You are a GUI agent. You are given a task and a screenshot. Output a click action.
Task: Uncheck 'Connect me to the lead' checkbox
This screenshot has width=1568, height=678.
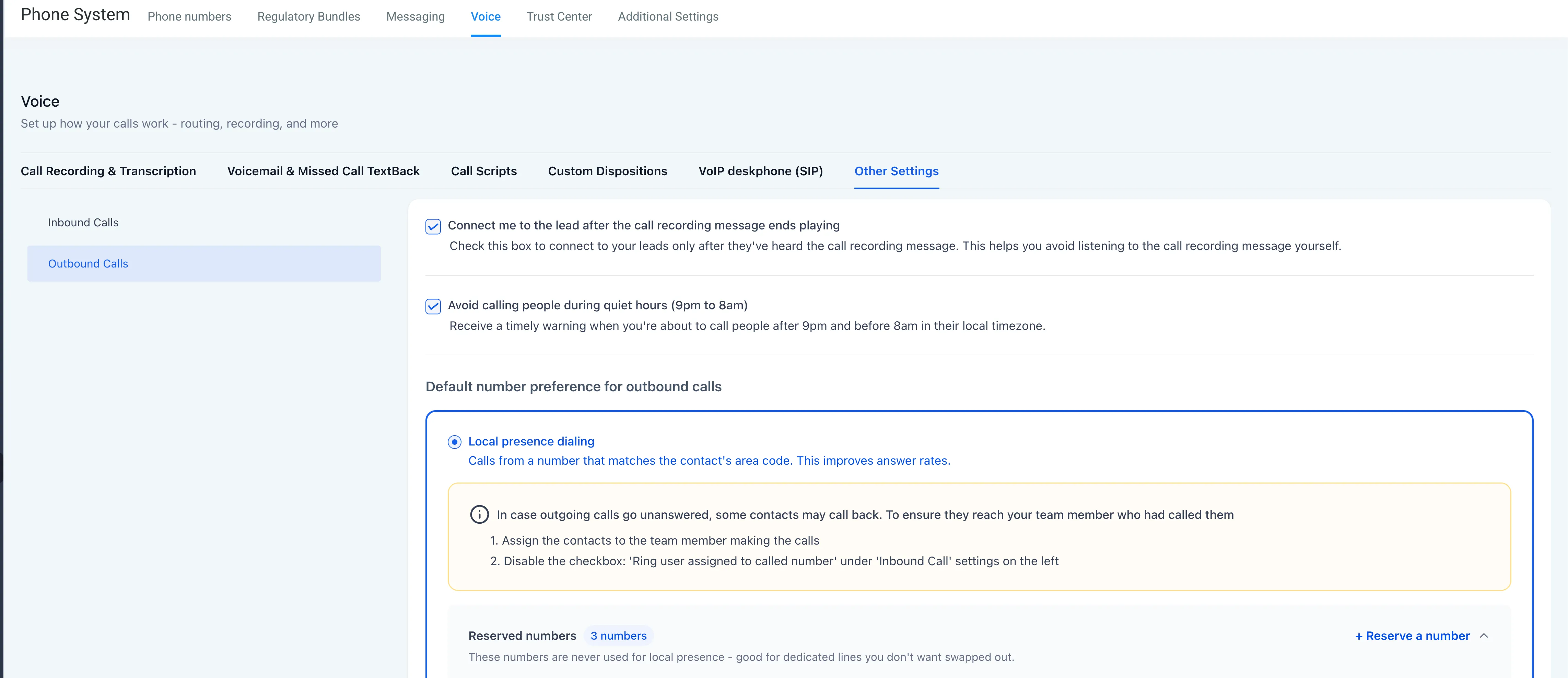(433, 226)
